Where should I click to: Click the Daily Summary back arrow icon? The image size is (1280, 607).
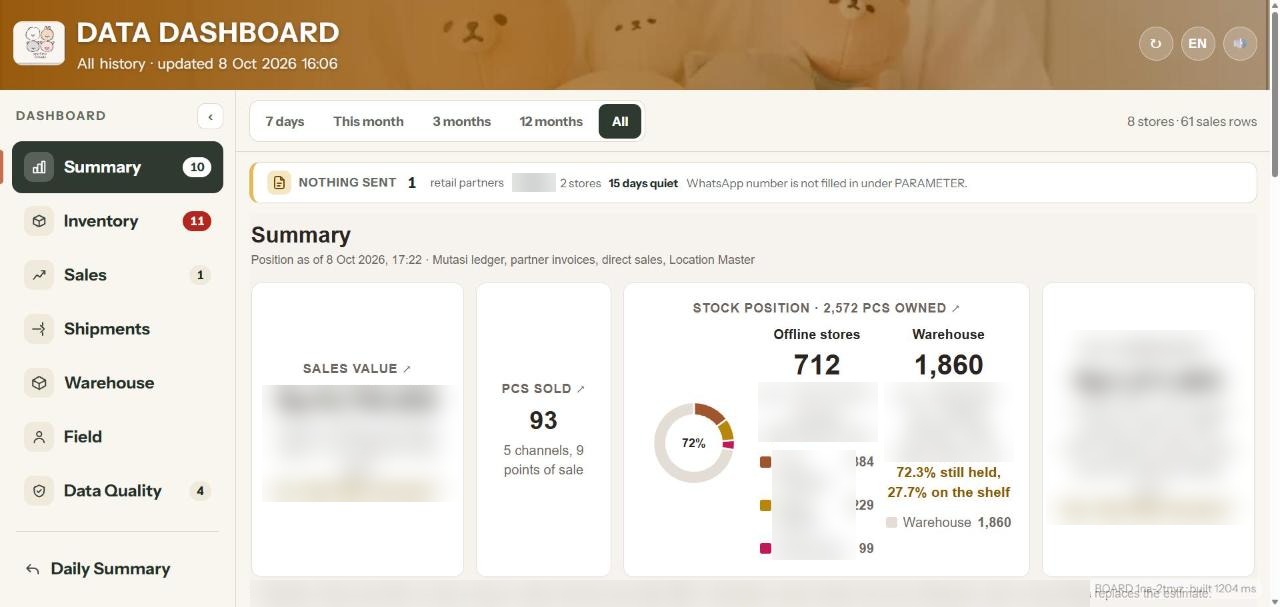click(x=33, y=569)
